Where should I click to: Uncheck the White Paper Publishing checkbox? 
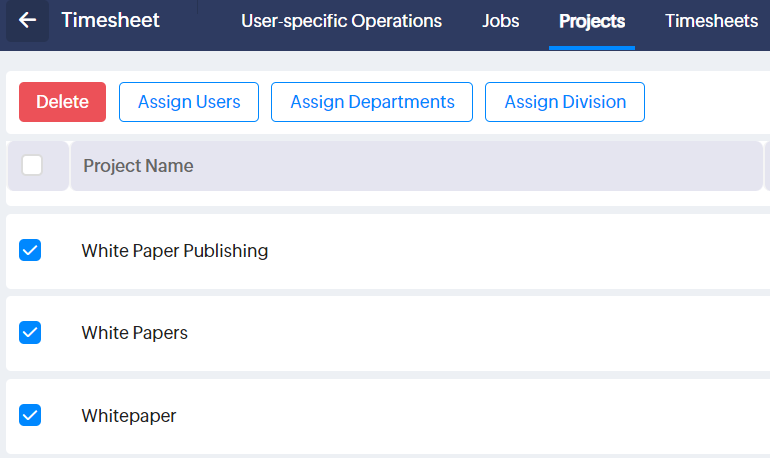coord(30,250)
